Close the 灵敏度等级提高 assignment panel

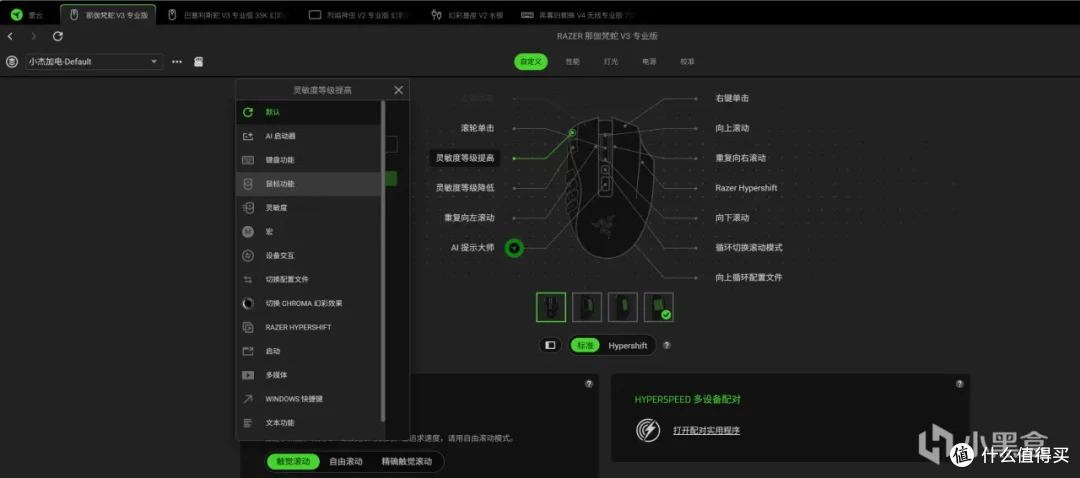[398, 90]
